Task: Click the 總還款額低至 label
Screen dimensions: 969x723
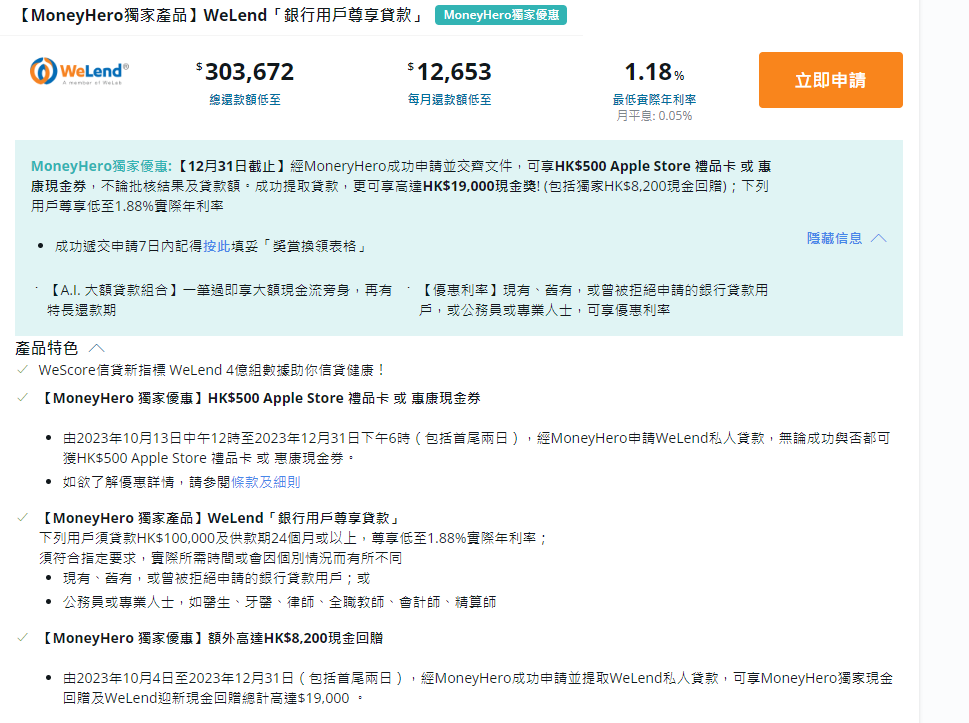Action: click(x=245, y=99)
